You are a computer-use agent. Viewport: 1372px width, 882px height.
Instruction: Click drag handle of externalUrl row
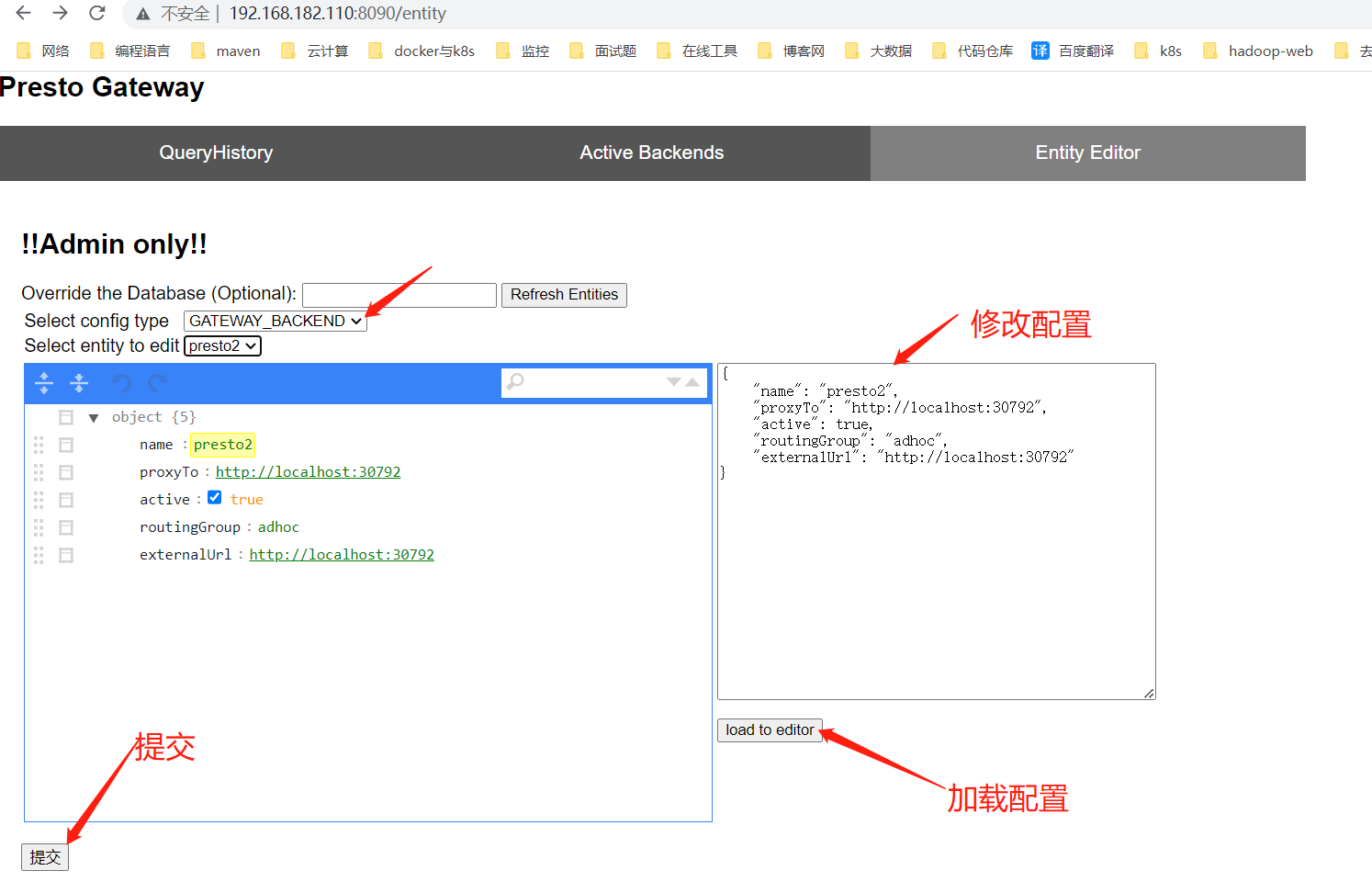coord(39,555)
